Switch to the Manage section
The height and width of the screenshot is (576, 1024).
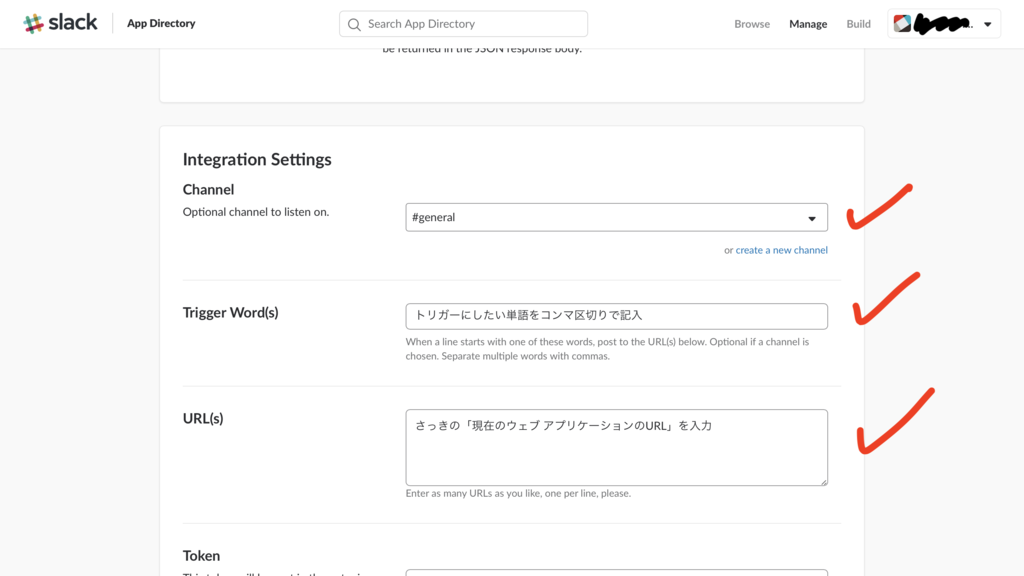point(808,24)
